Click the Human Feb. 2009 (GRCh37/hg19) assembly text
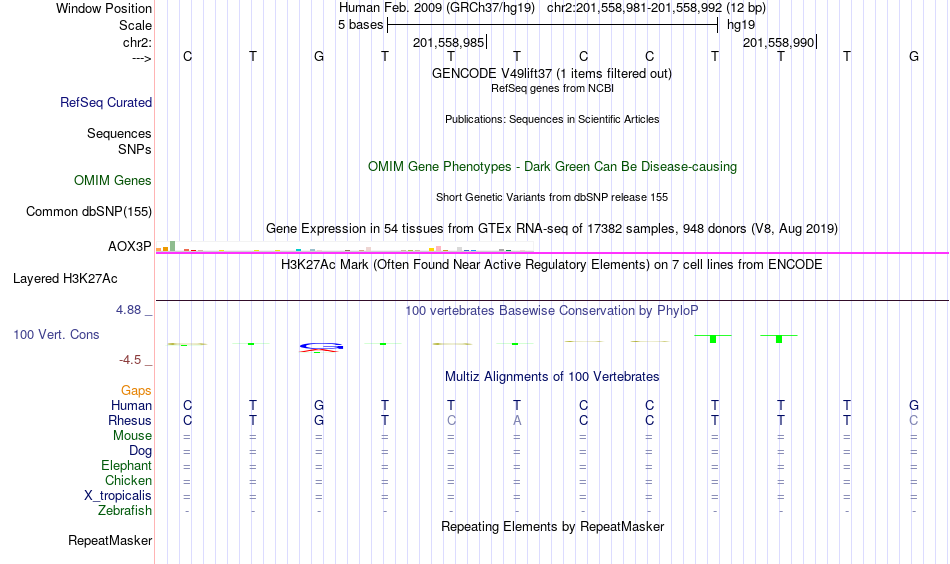 point(437,8)
